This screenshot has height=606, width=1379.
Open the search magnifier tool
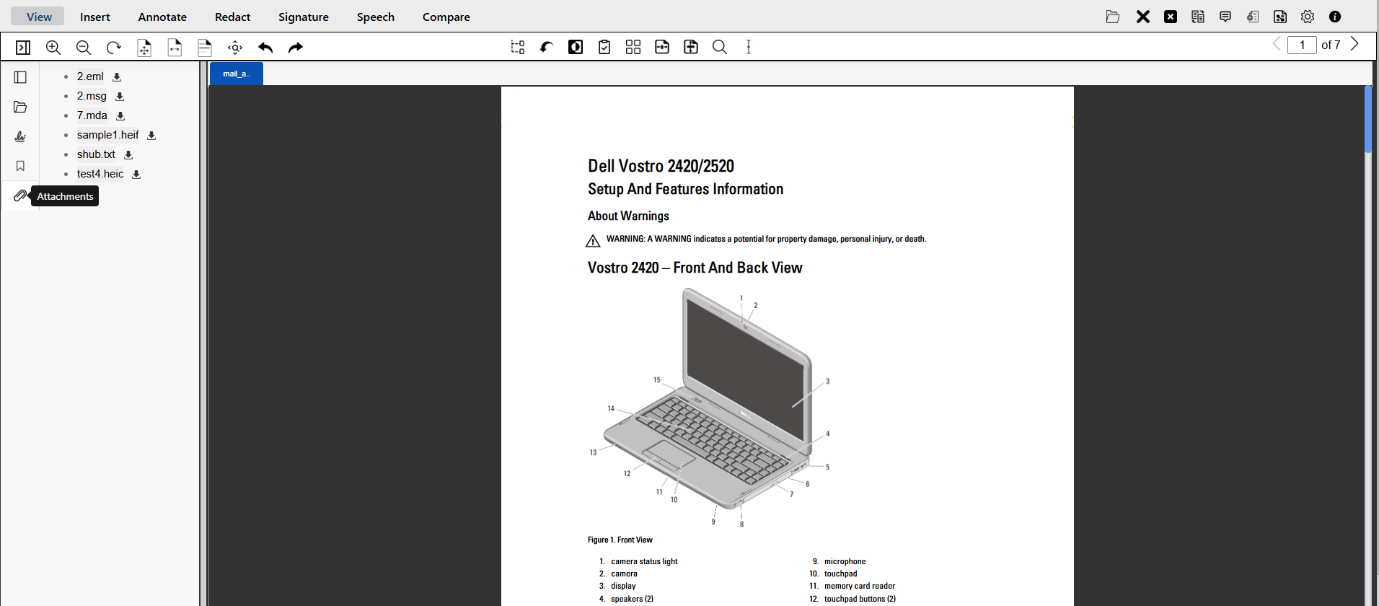tap(719, 47)
